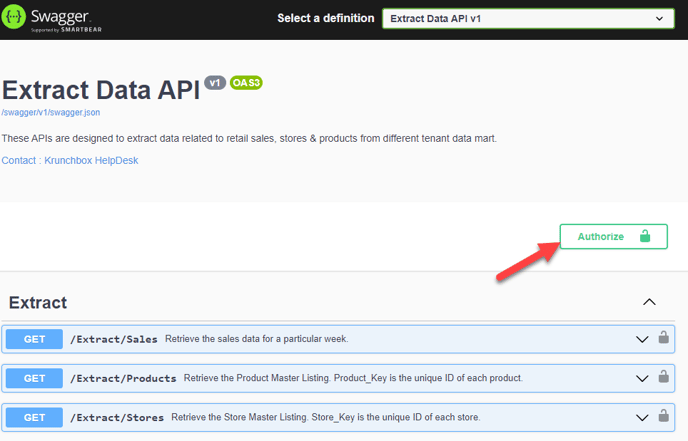Click the Extract section heading
Screen dimensions: 688x441
pos(38,302)
